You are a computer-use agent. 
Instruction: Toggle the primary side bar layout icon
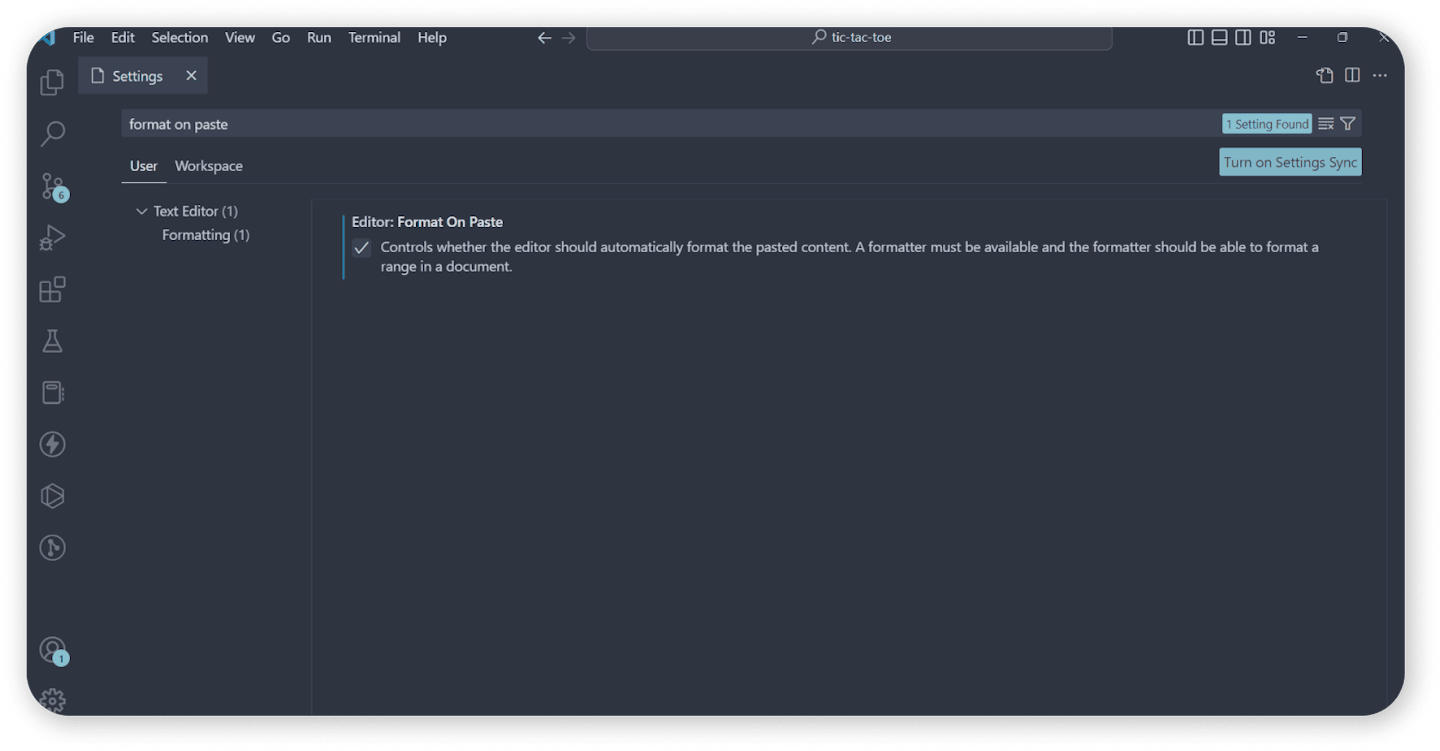1195,38
